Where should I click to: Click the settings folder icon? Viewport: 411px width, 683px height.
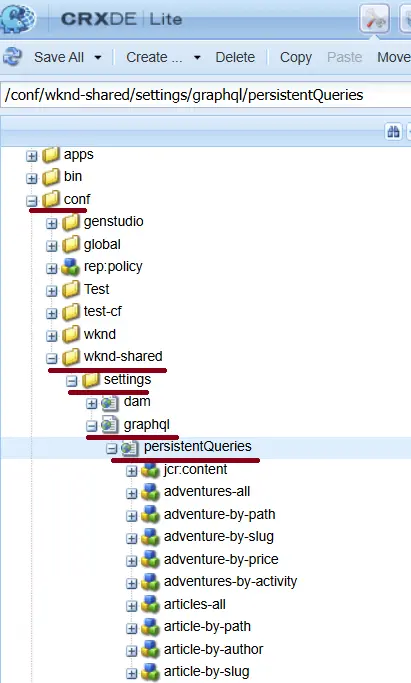pyautogui.click(x=91, y=379)
